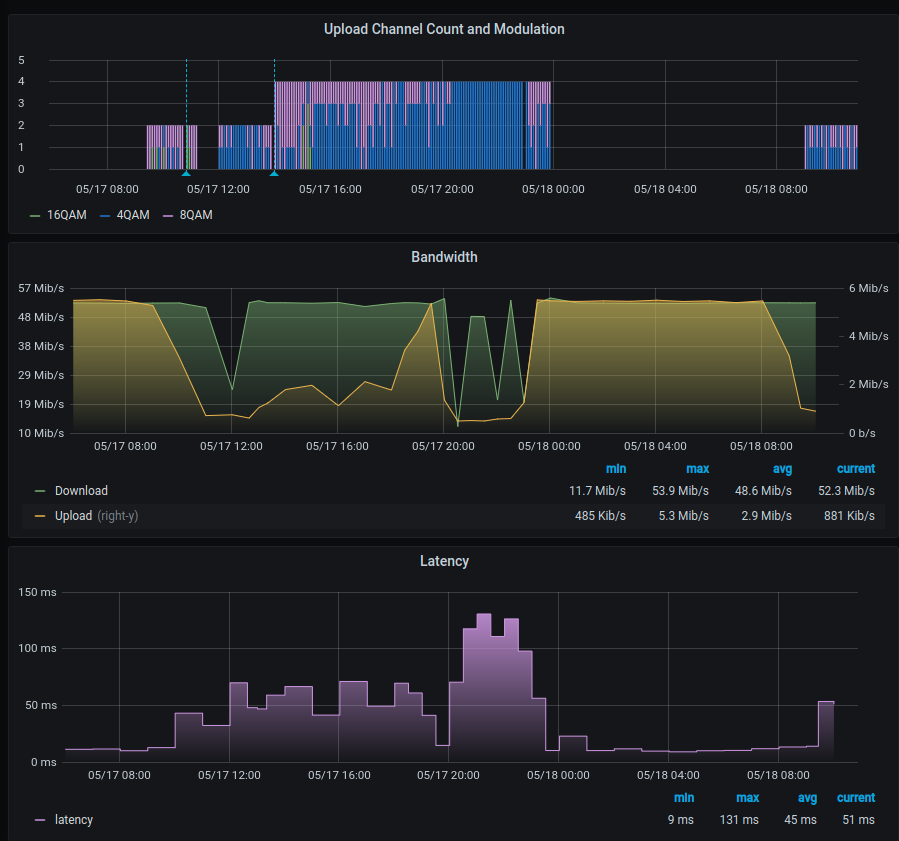Click the first annotation marker triangle before 12:00
This screenshot has height=841, width=899.
click(x=186, y=173)
